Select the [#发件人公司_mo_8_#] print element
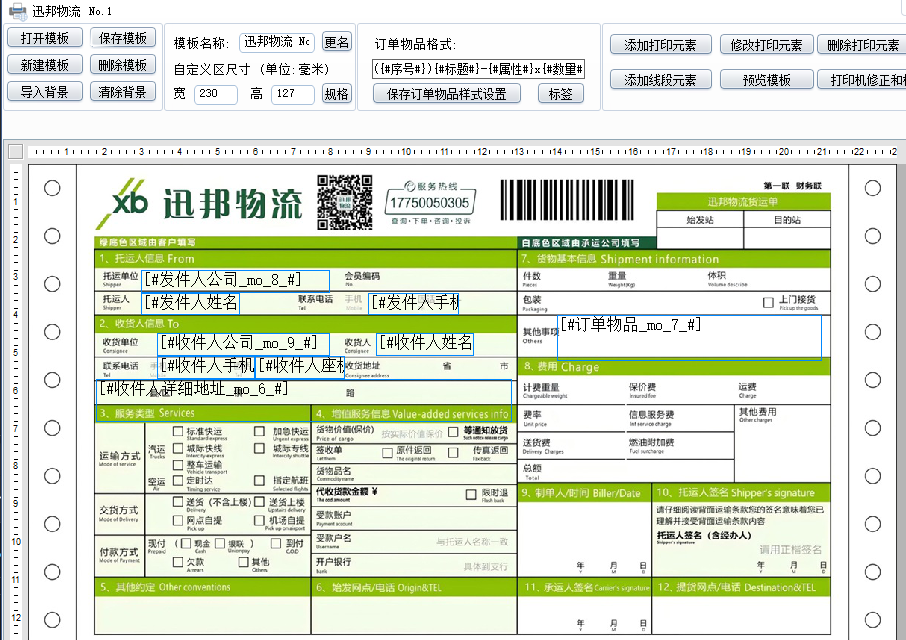The width and height of the screenshot is (906, 640). (236, 280)
